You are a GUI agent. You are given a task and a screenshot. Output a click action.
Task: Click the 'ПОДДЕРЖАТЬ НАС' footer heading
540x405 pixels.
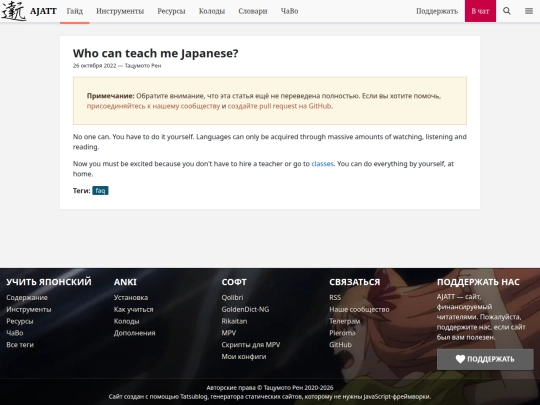[478, 282]
